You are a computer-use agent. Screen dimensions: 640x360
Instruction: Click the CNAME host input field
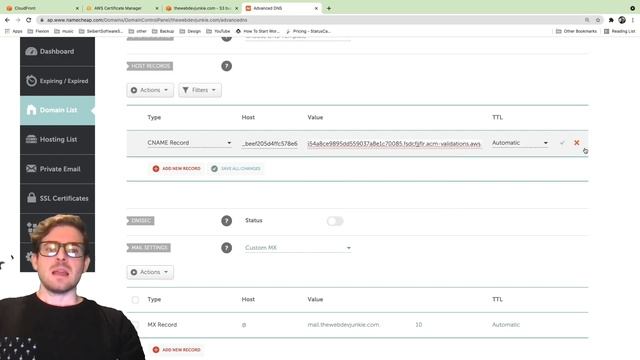[270, 144]
